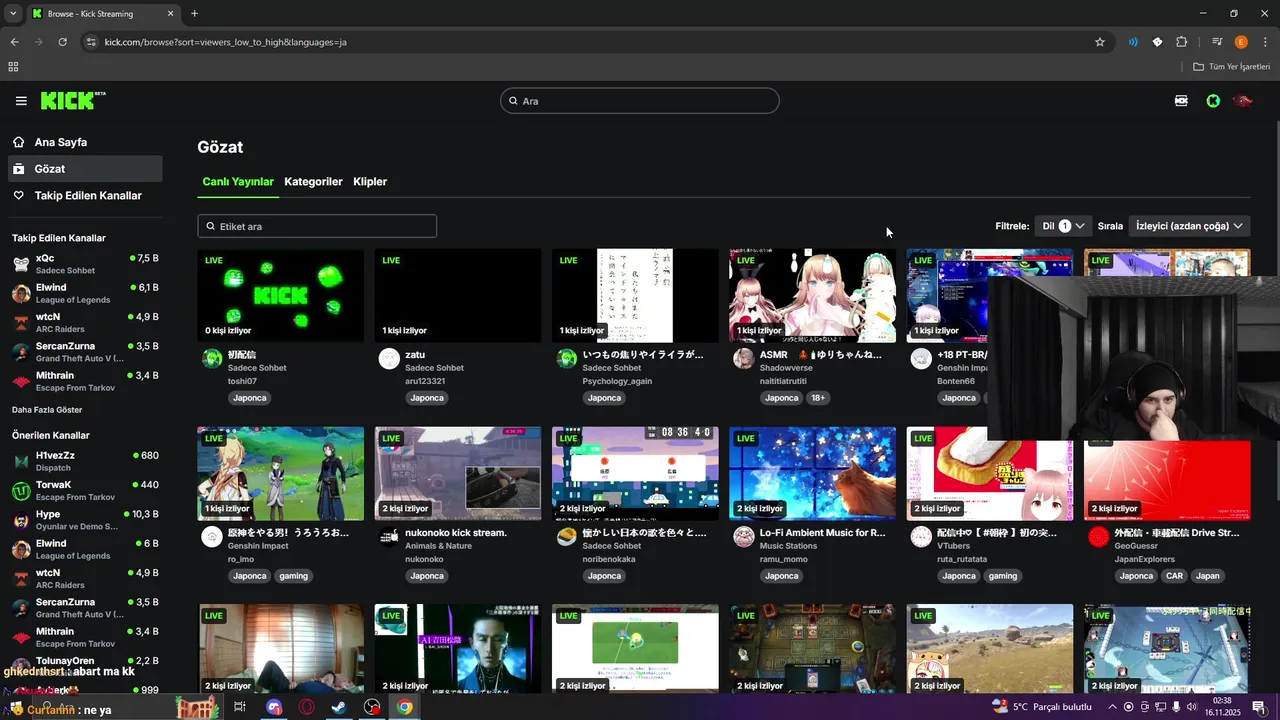Open Tüm Yer İşaretleri bookmarks folder
This screenshot has height=720, width=1280.
tap(1231, 67)
